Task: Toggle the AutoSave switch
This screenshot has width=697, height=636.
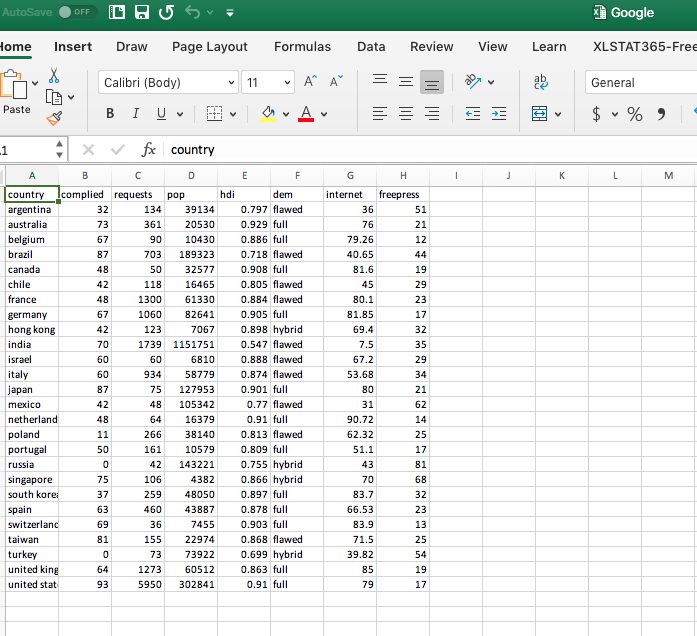Action: (x=78, y=12)
